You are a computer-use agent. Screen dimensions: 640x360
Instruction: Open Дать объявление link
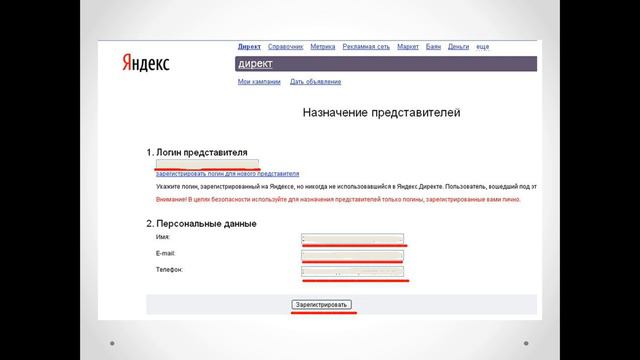316,82
